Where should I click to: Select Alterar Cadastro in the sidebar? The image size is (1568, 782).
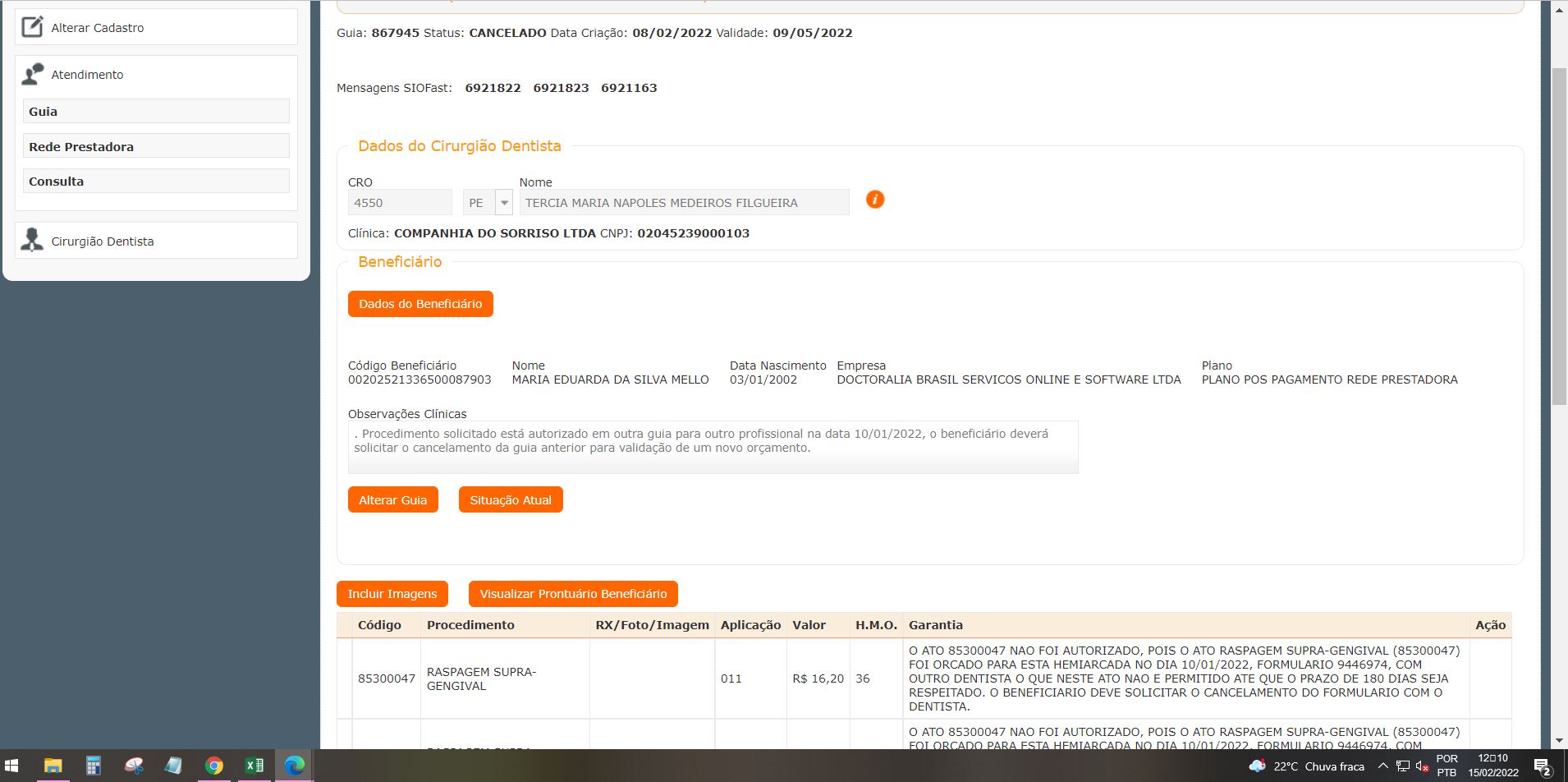tap(156, 27)
